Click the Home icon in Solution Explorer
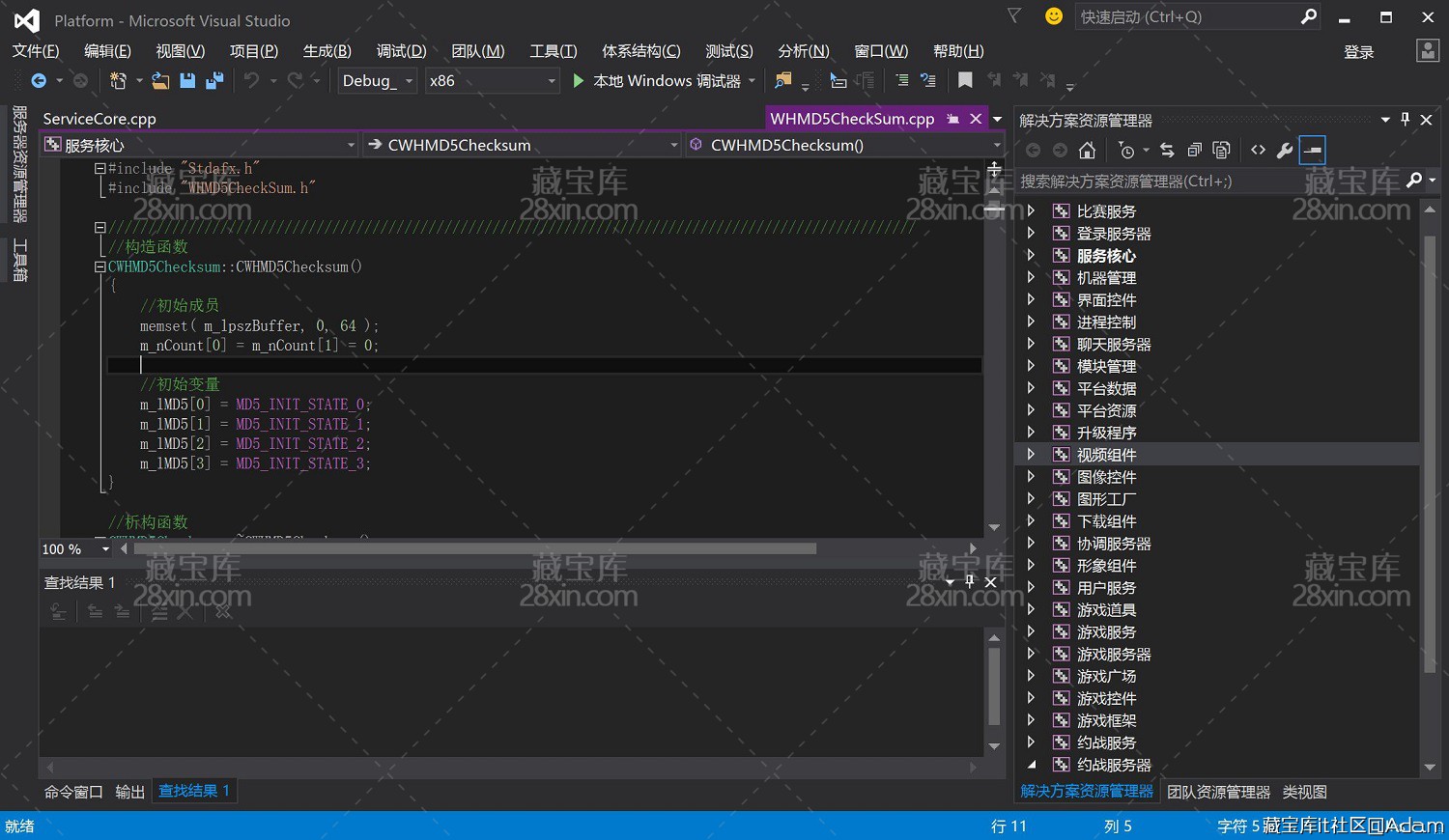This screenshot has width=1449, height=840. point(1087,150)
